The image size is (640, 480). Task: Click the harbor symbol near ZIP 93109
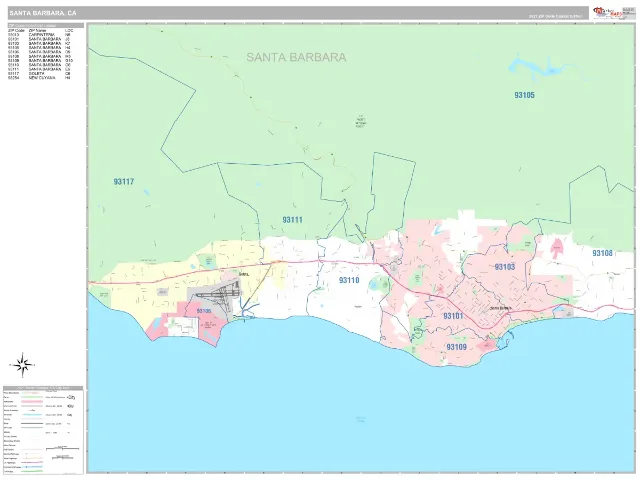[505, 340]
